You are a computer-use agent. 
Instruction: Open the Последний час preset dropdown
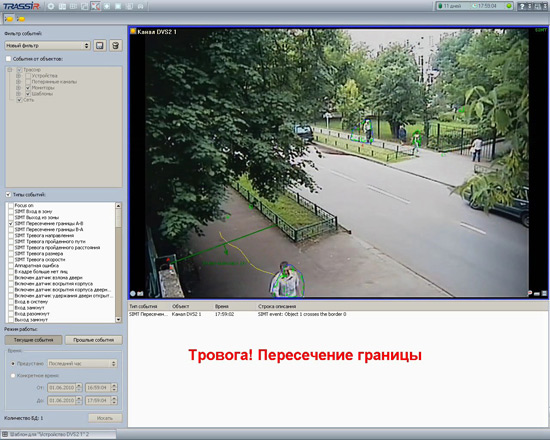(x=82, y=364)
